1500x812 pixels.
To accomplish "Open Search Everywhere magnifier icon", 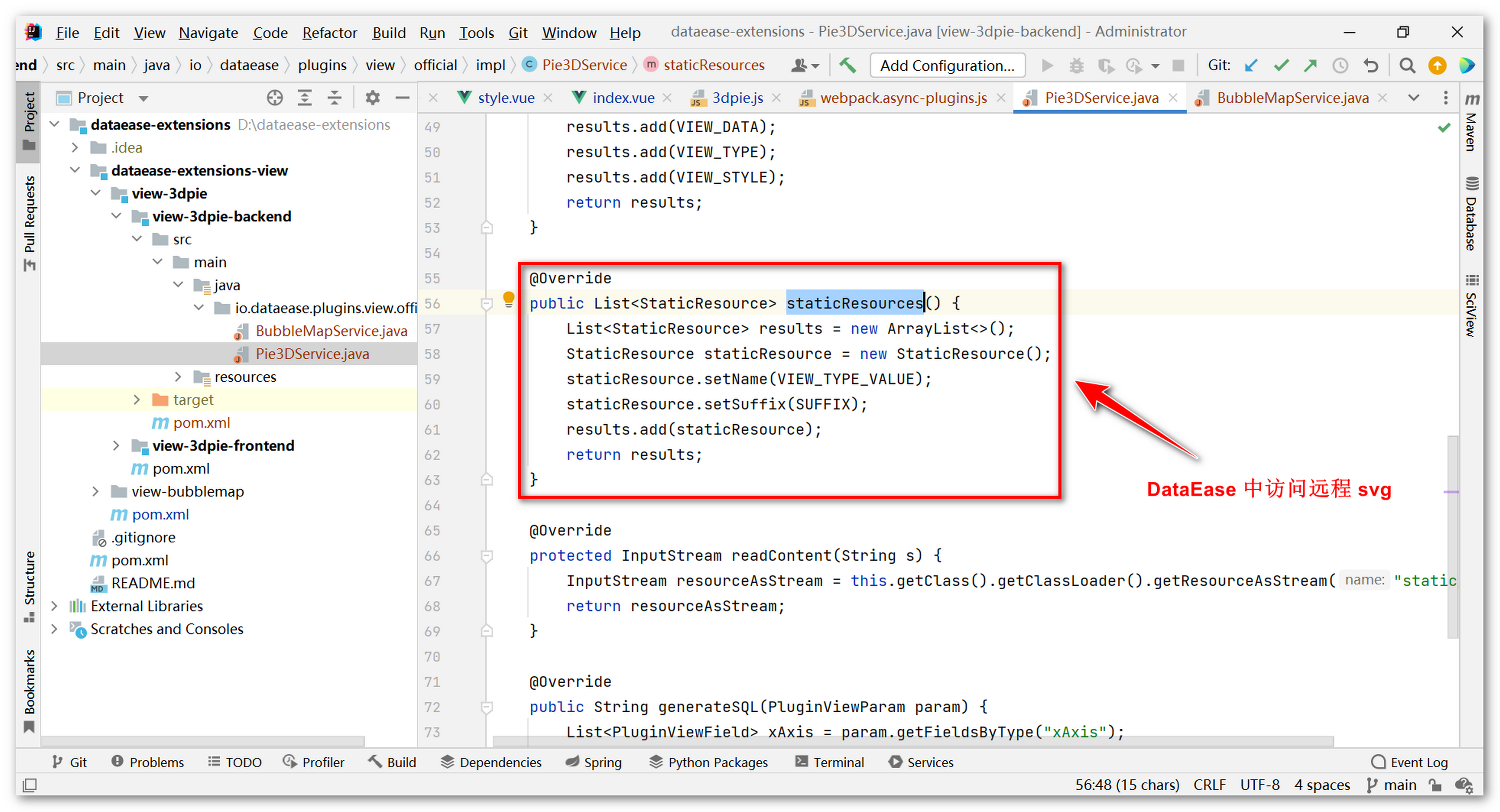I will click(1407, 65).
